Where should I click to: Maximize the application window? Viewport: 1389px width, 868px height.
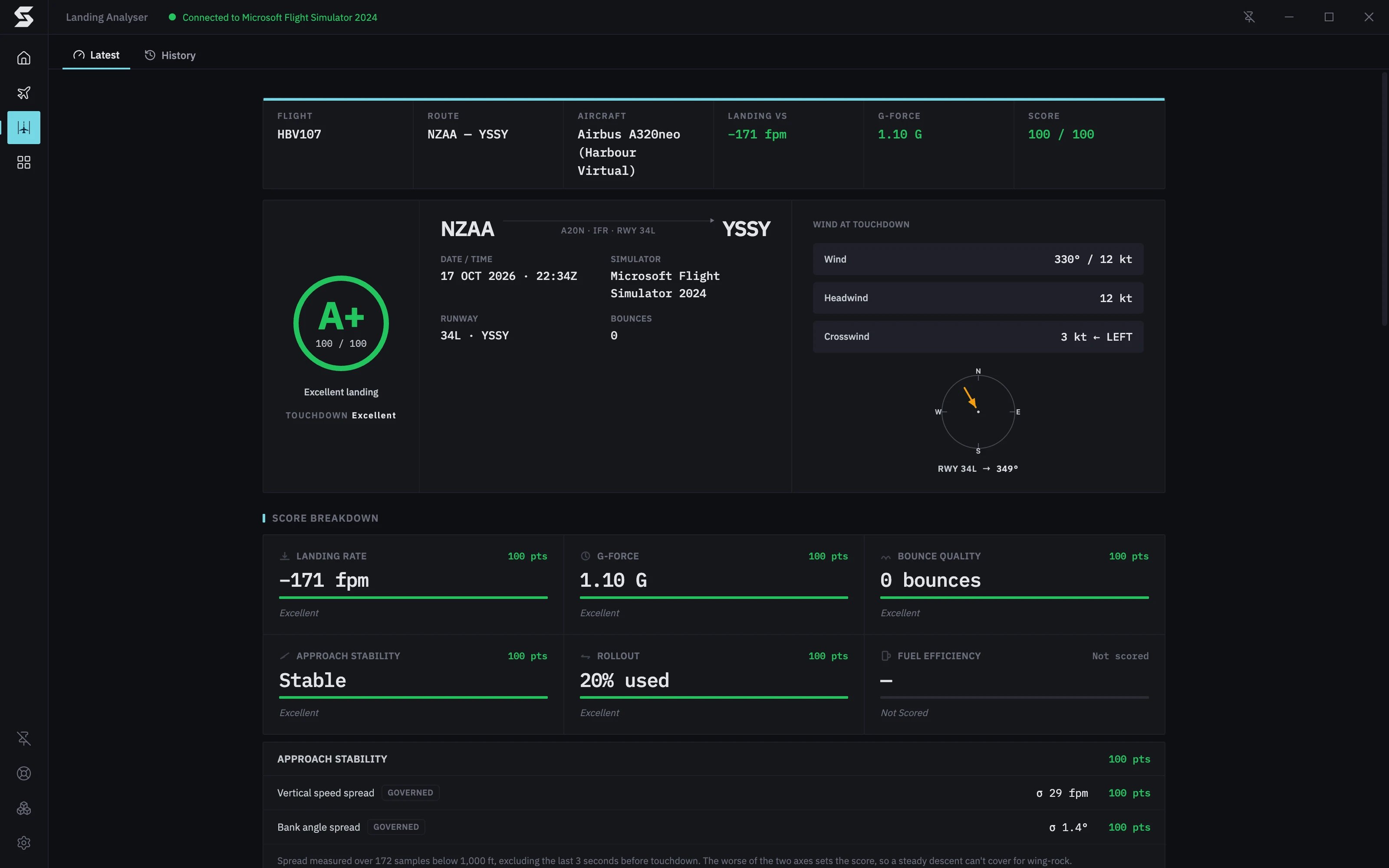[1329, 17]
